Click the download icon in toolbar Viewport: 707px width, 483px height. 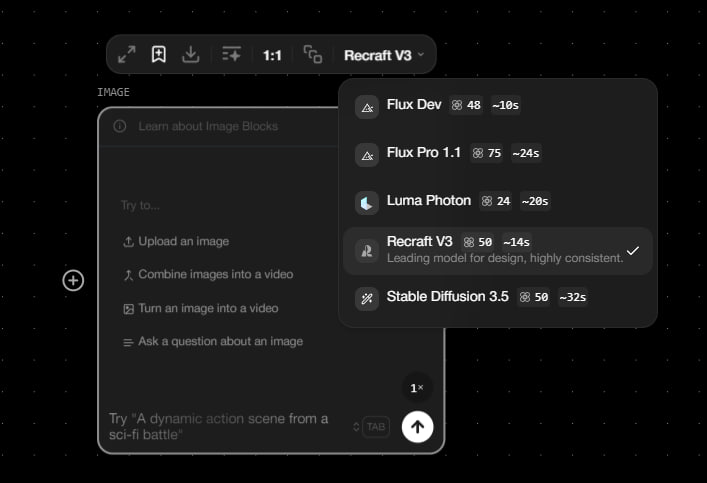click(191, 55)
